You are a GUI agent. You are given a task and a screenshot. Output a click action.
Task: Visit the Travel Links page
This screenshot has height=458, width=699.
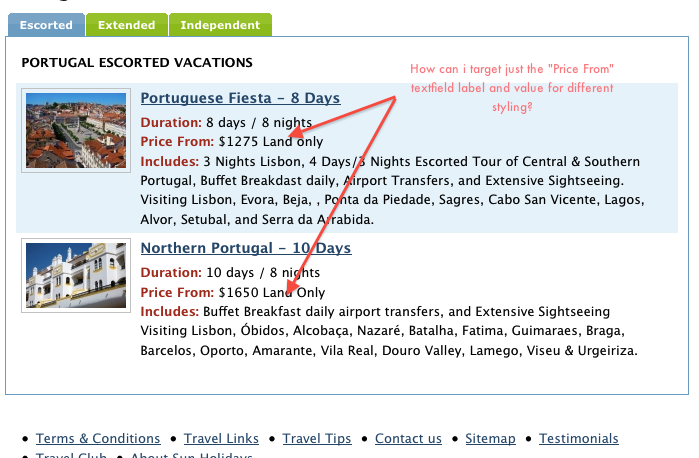point(221,438)
